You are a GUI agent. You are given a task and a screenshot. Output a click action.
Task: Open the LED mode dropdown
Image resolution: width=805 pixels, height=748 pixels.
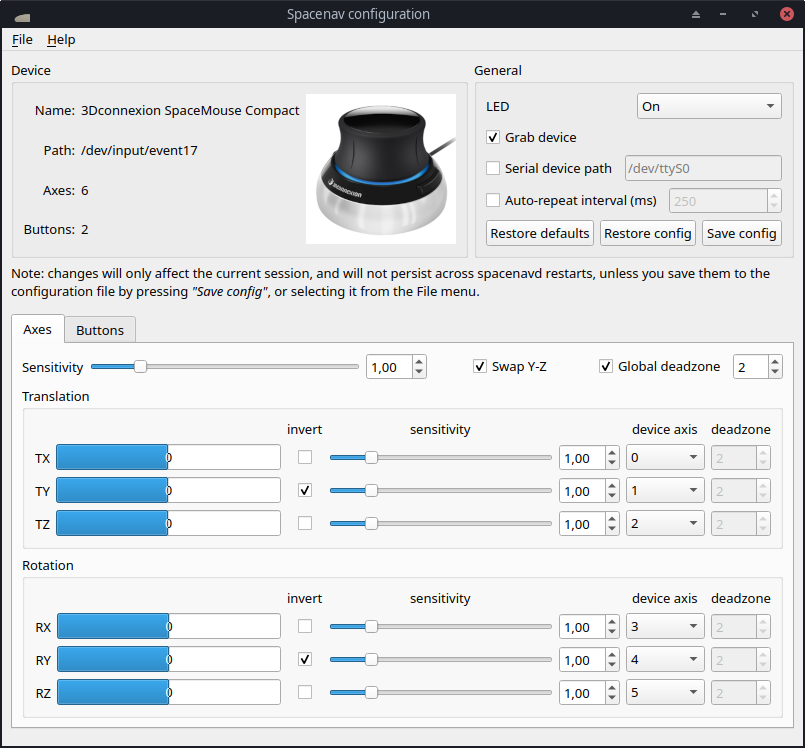point(708,106)
